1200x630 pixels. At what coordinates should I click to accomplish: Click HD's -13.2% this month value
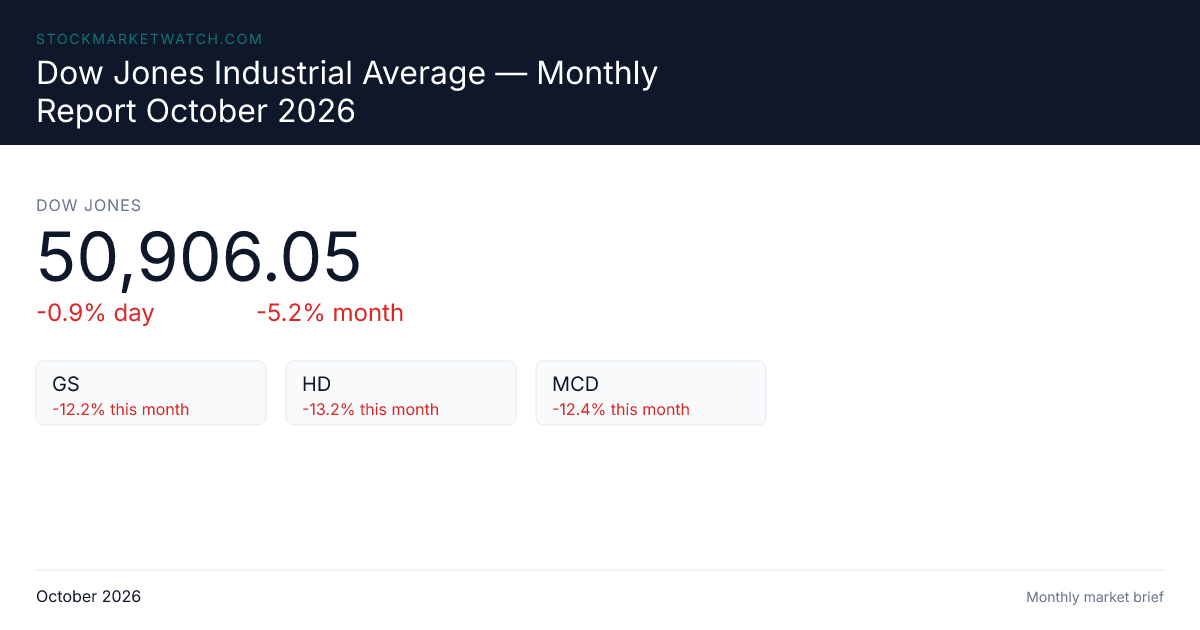coord(370,409)
